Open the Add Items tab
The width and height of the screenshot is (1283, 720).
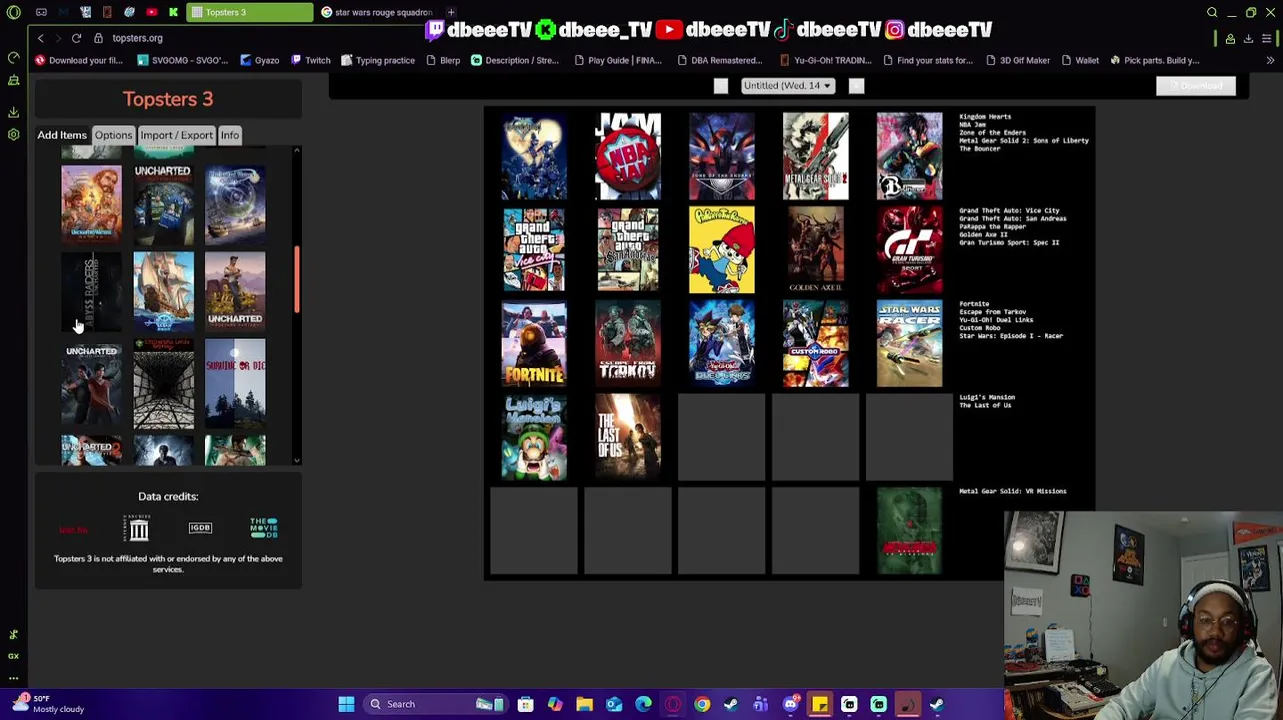62,135
